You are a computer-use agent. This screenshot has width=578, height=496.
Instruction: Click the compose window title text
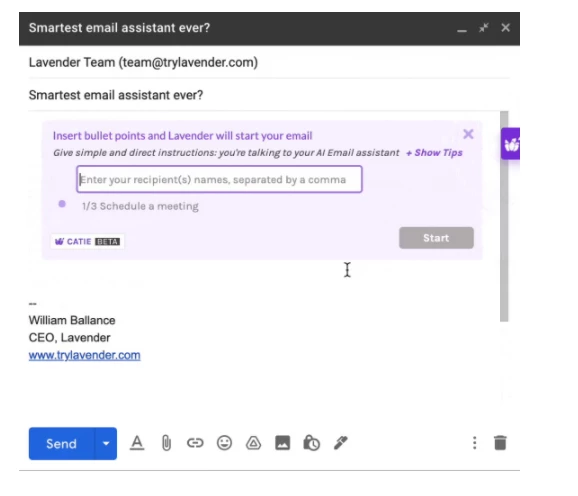119,28
